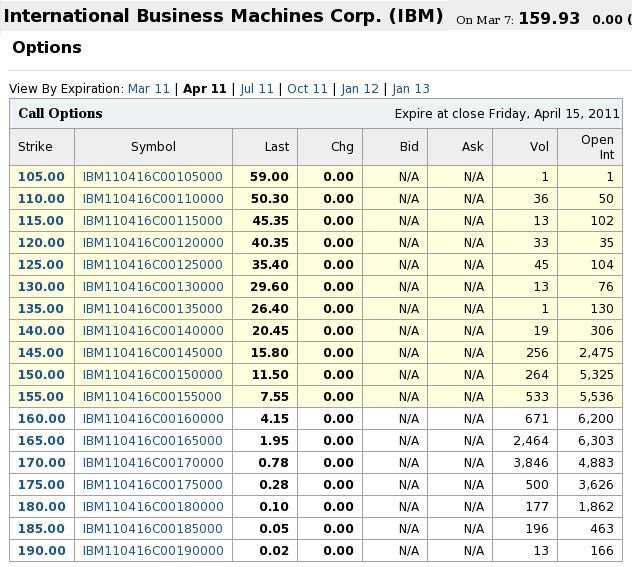This screenshot has width=632, height=567.
Task: Click the 185.00 strike price link
Action: click(41, 528)
